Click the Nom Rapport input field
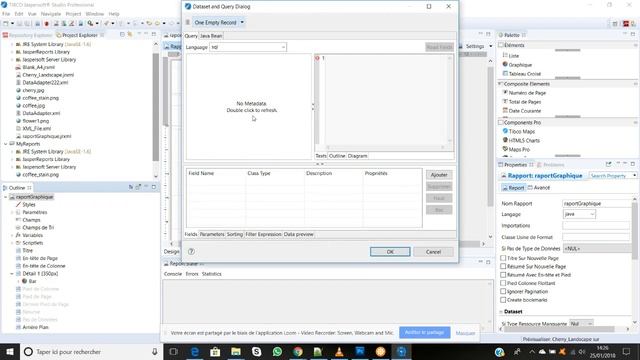The width and height of the screenshot is (640, 360). click(x=597, y=203)
